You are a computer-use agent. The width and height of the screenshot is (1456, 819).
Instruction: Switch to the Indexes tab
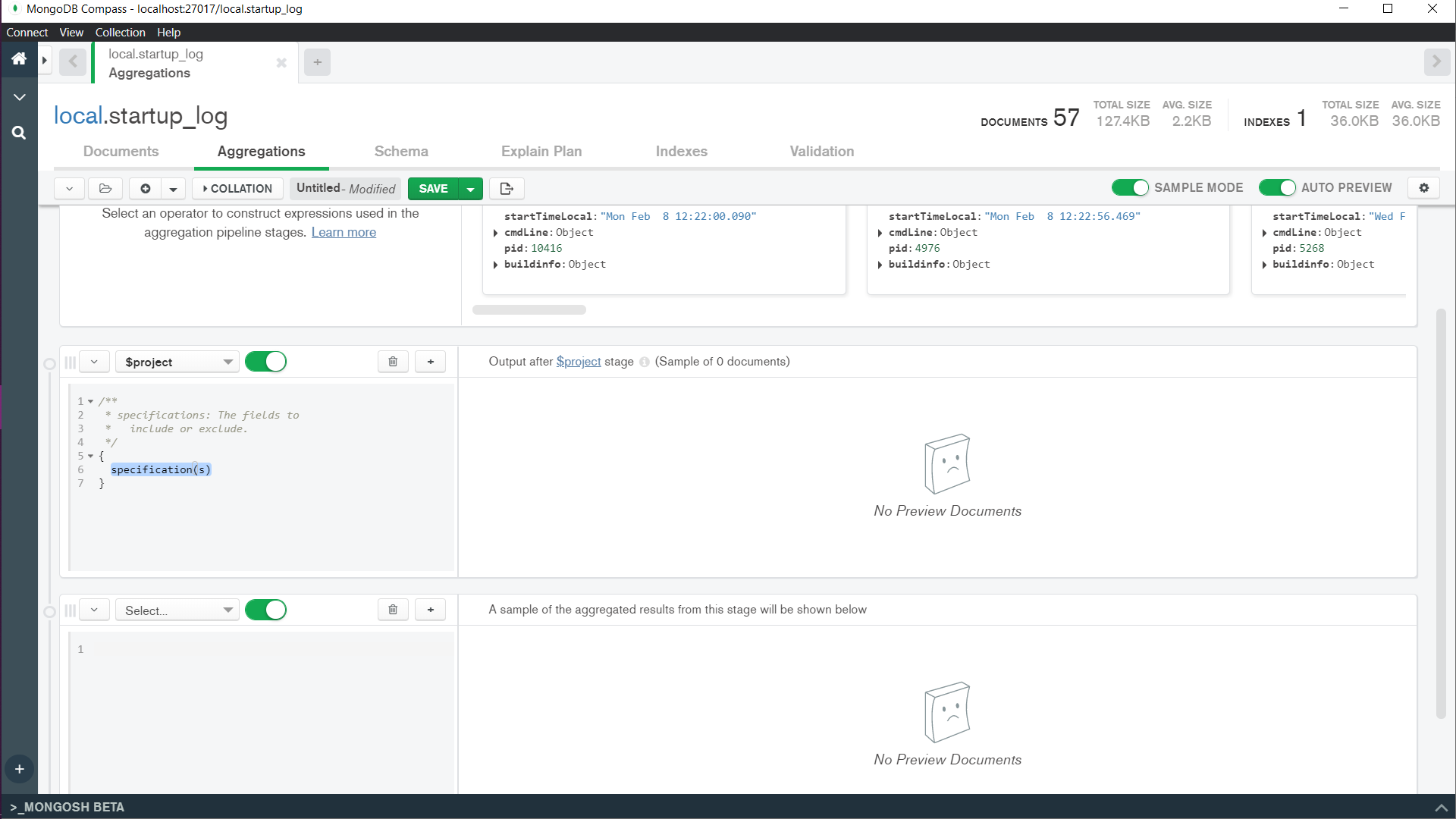(x=681, y=151)
